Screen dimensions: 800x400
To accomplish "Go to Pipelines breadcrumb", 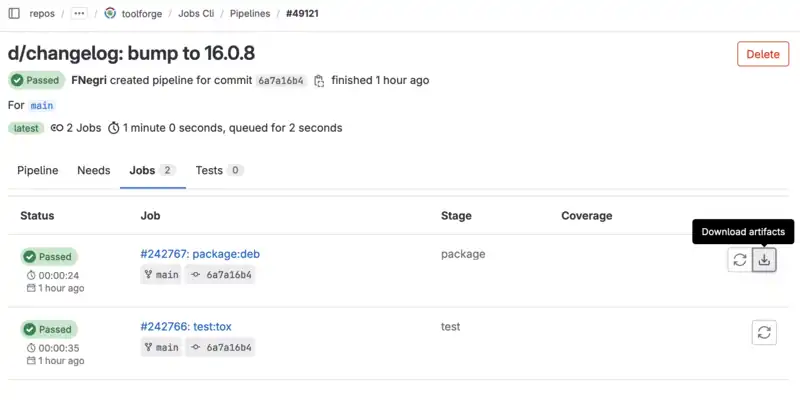I will [250, 14].
